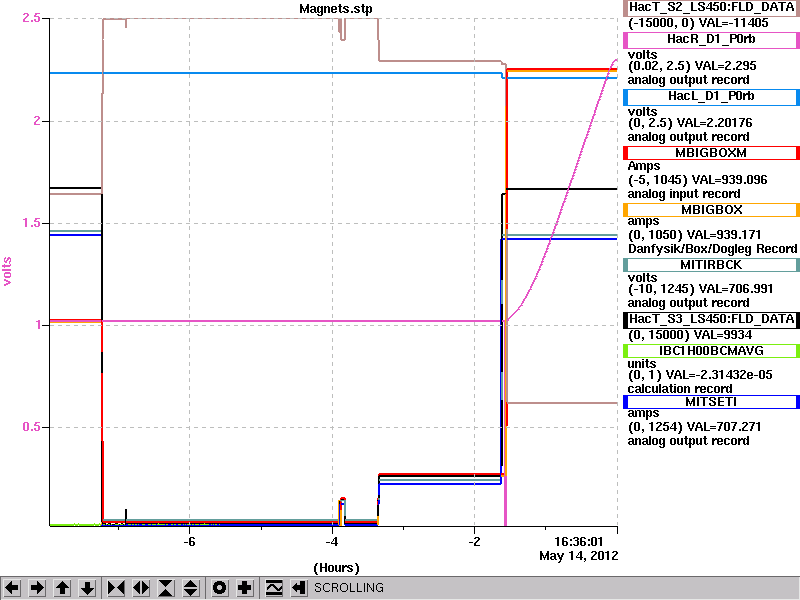Click the -2 hours x-axis tick label
Screen dimensions: 800x600
tap(474, 542)
